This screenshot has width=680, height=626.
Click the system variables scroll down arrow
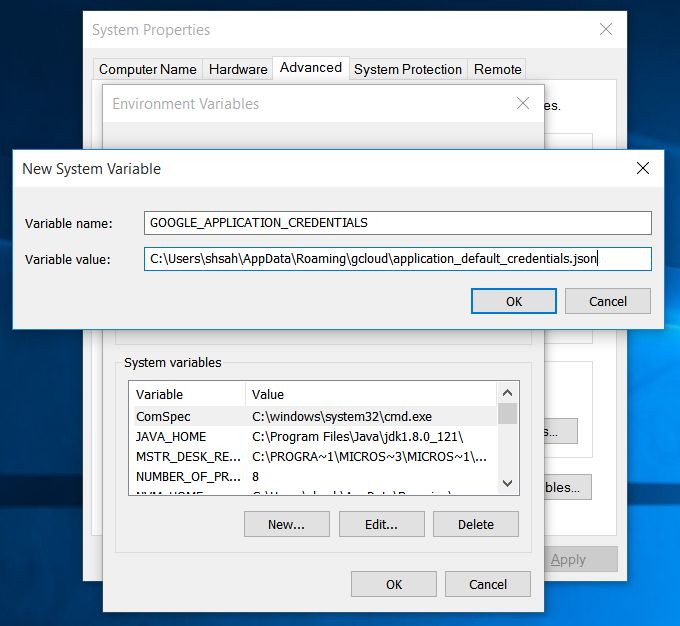tap(507, 483)
